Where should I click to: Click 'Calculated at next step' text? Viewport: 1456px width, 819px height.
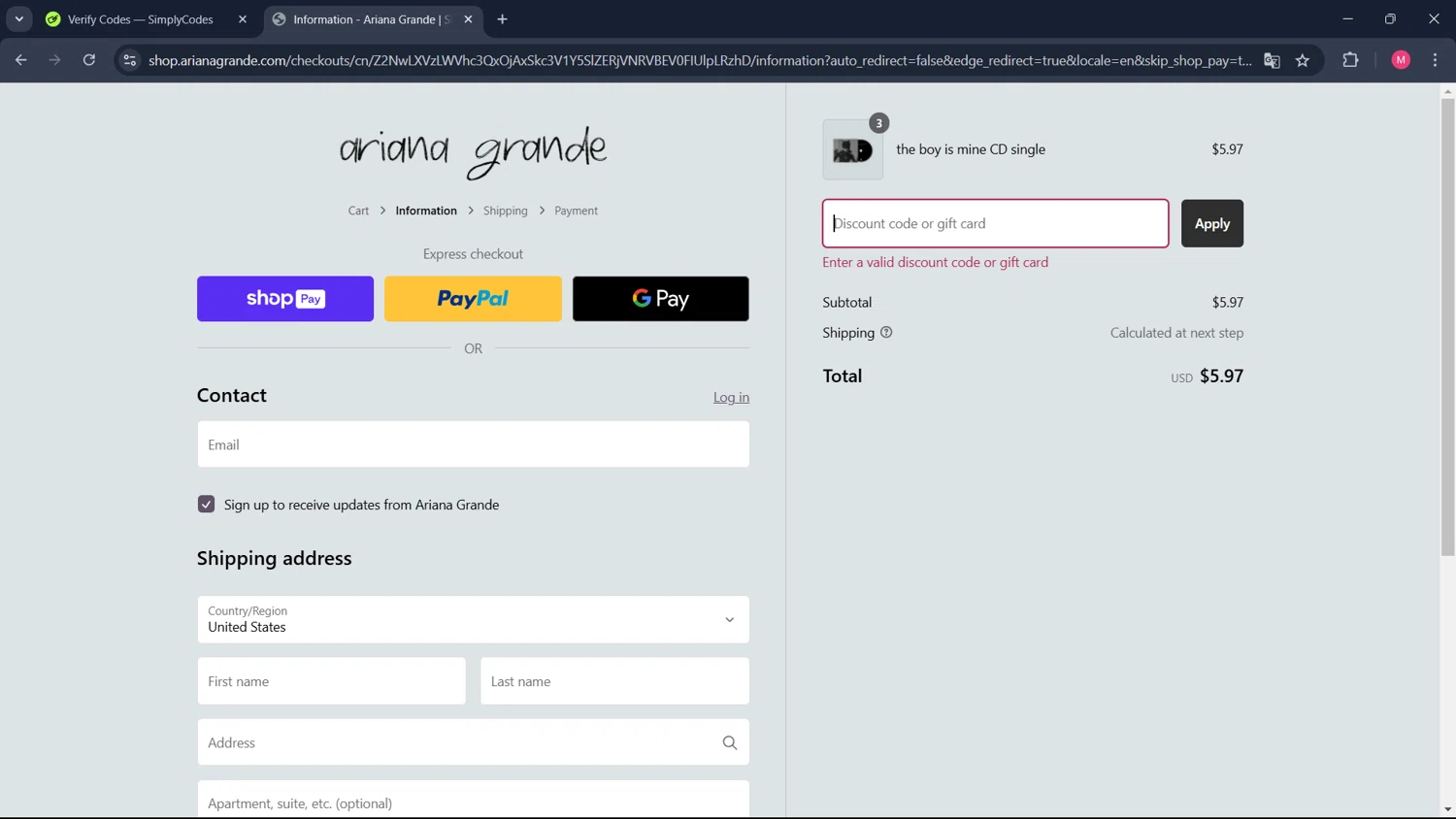coord(1176,333)
